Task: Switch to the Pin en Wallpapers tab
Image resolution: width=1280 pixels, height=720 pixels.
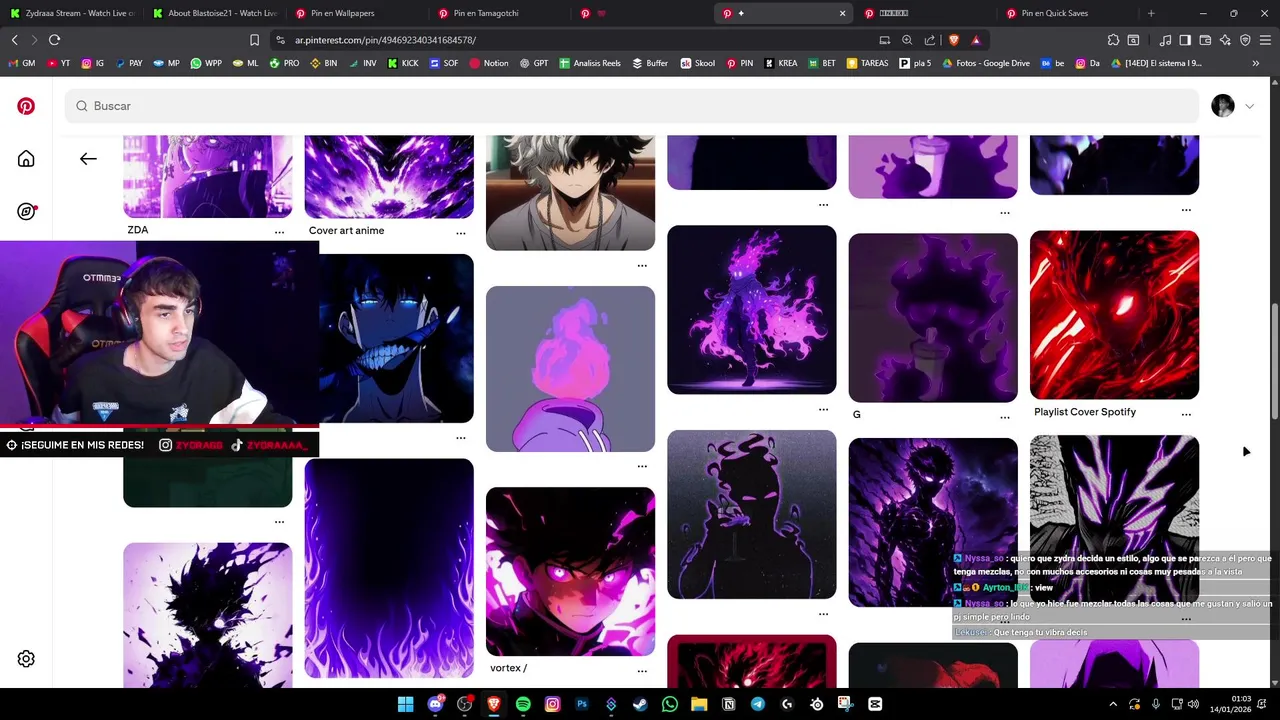Action: pyautogui.click(x=356, y=13)
